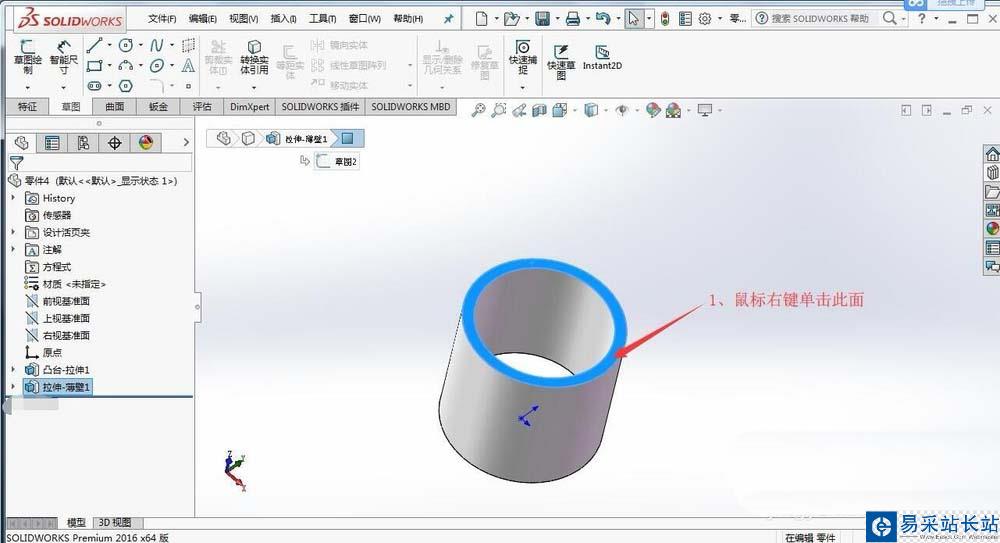Click the 草图绘制 sketch button
1000x543 pixels.
click(27, 57)
